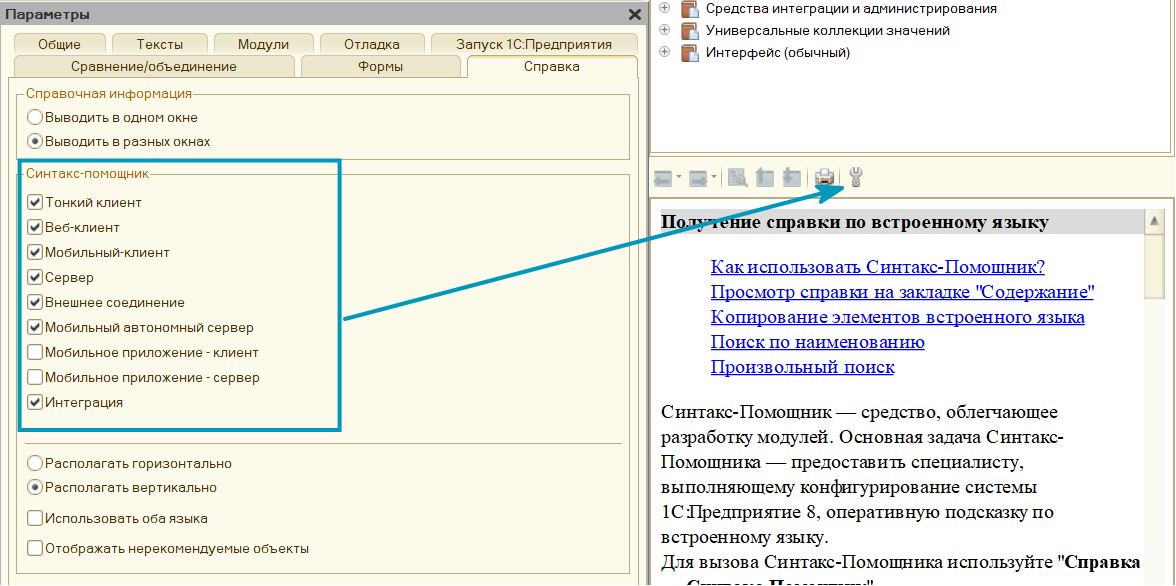Click the help pane scrollbar up arrow
The image size is (1176, 586).
tap(1154, 221)
